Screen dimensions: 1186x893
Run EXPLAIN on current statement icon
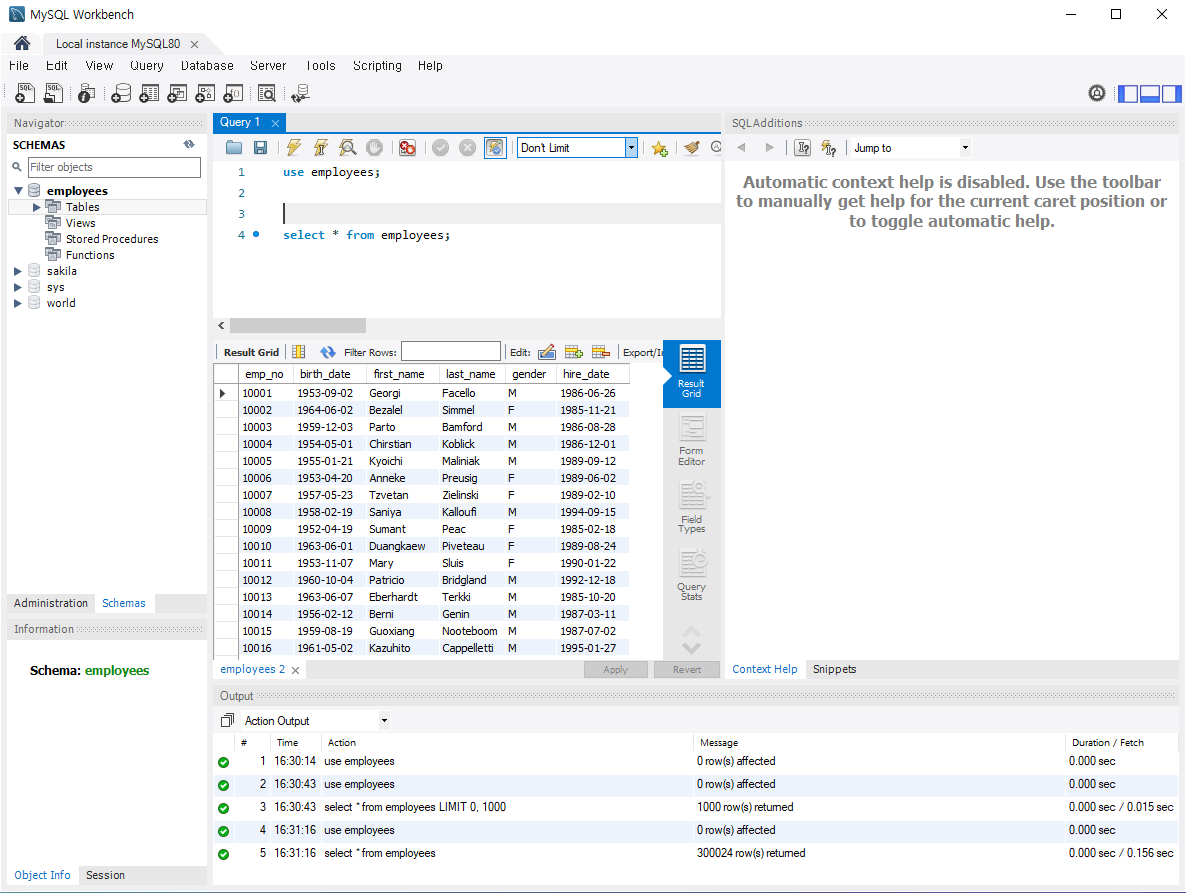click(x=347, y=147)
